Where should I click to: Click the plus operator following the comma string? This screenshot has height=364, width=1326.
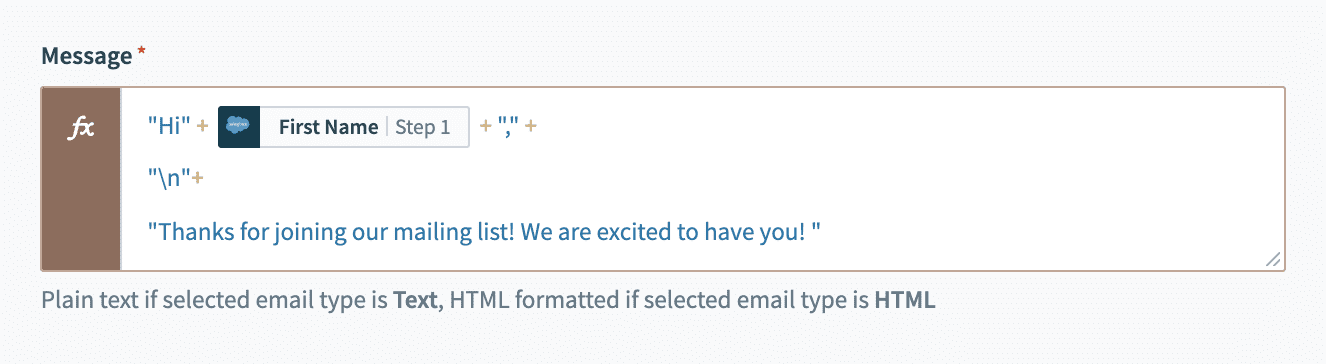(x=531, y=127)
